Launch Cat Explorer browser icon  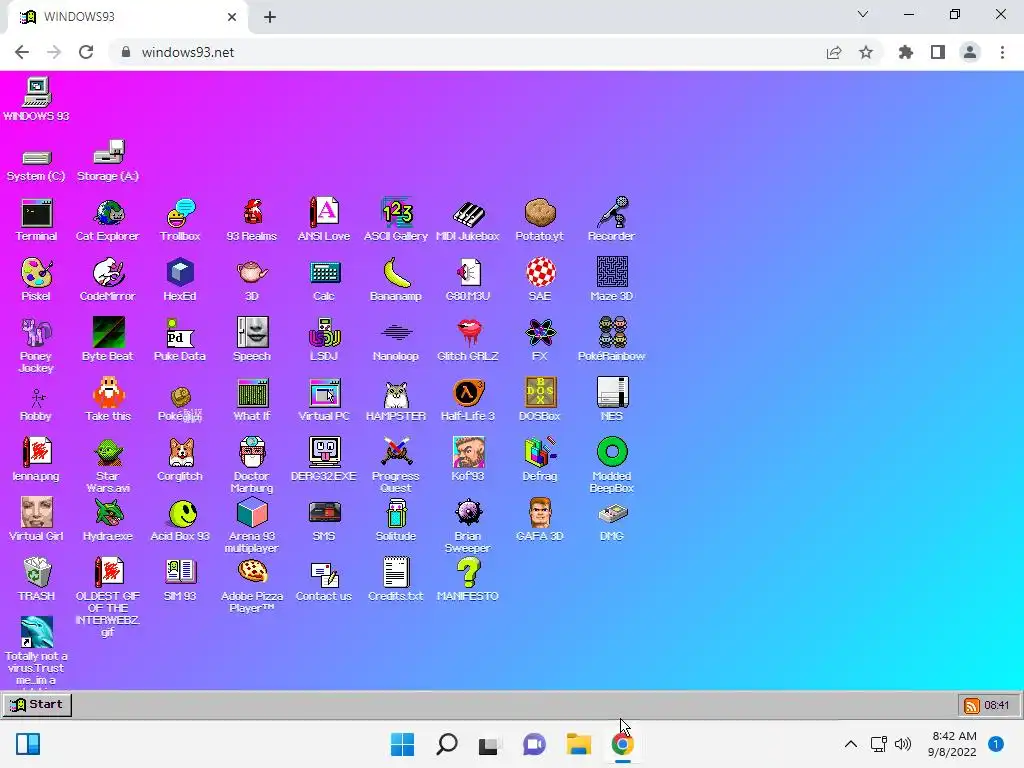[108, 220]
